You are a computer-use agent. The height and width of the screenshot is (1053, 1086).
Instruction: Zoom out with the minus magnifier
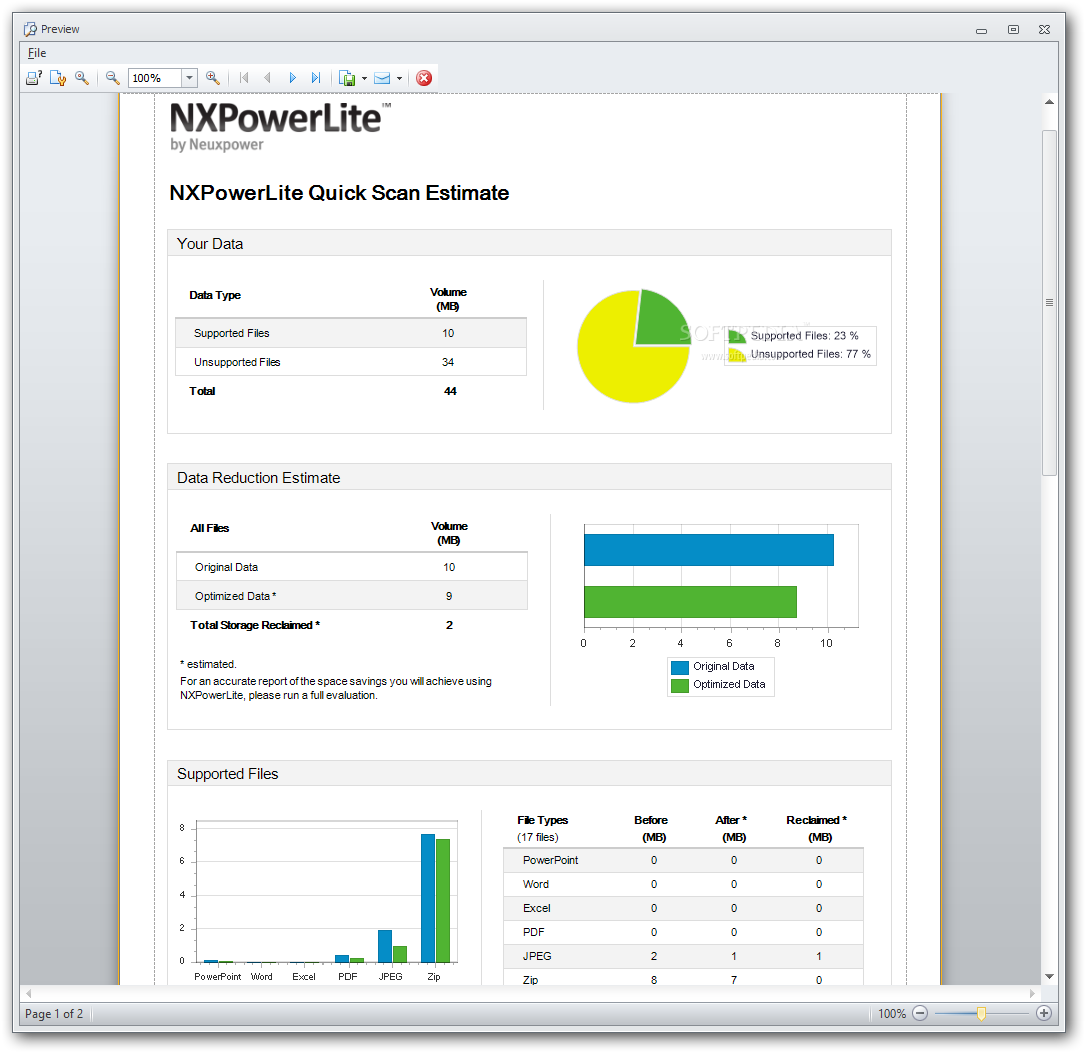point(113,78)
